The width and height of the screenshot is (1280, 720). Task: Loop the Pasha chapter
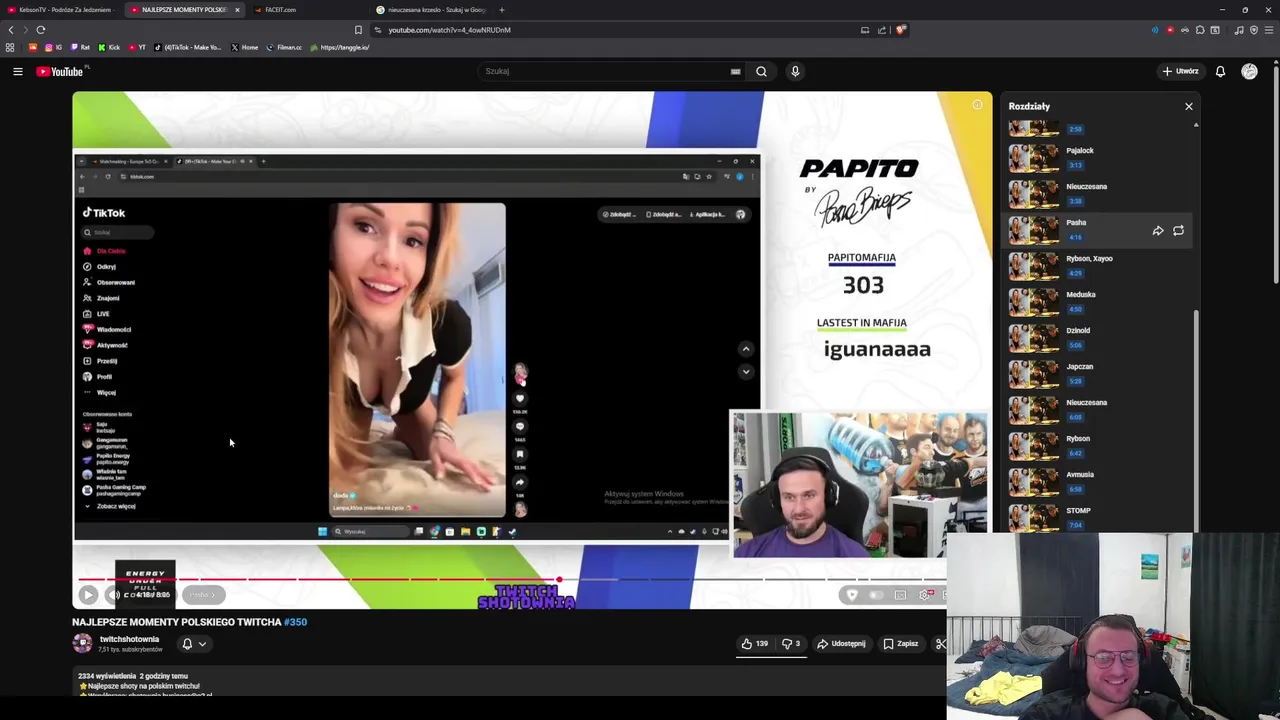(1178, 230)
